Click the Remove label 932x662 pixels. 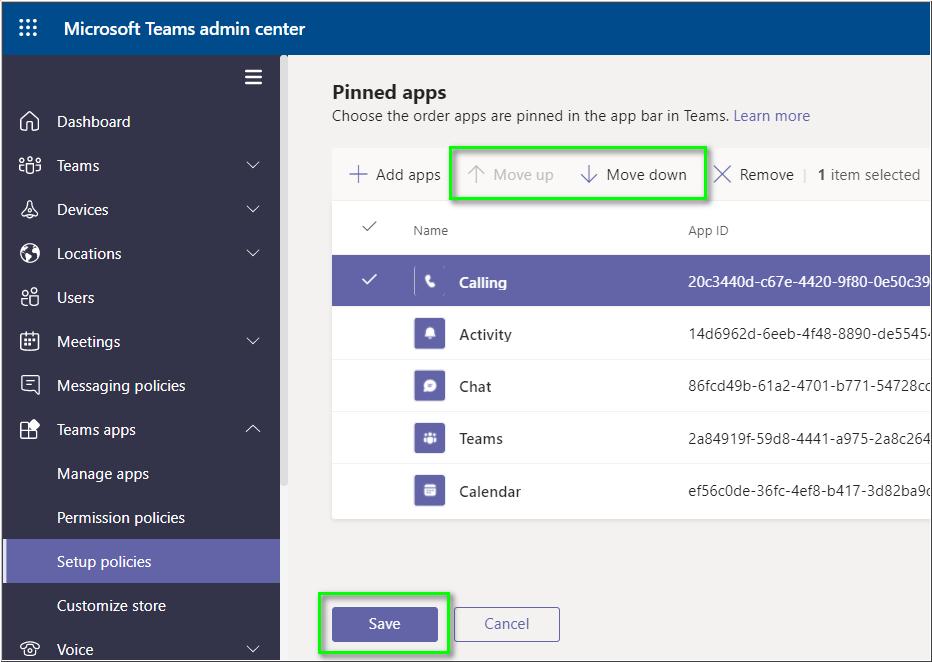(767, 175)
